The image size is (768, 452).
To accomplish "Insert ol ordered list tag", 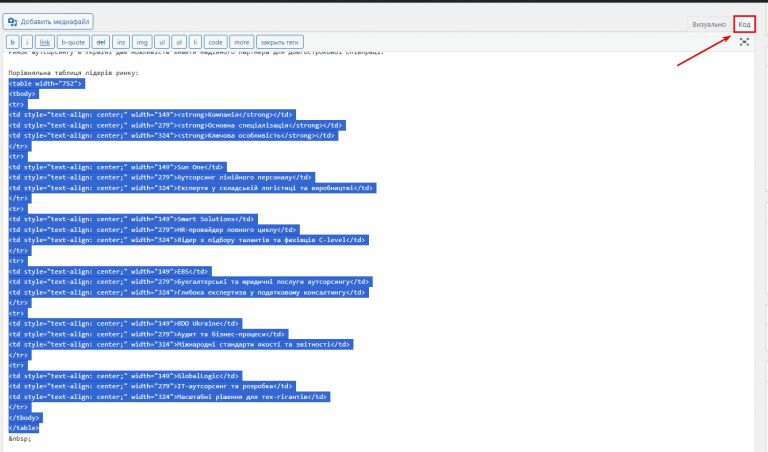I will [179, 42].
